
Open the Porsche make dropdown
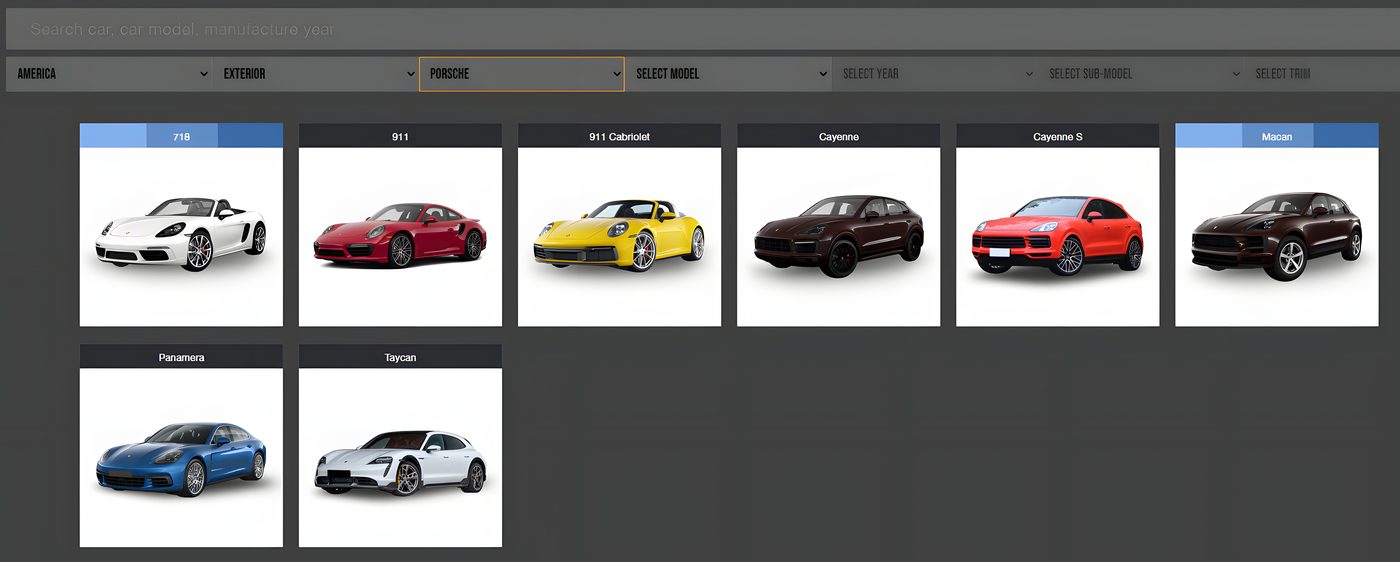pos(522,74)
